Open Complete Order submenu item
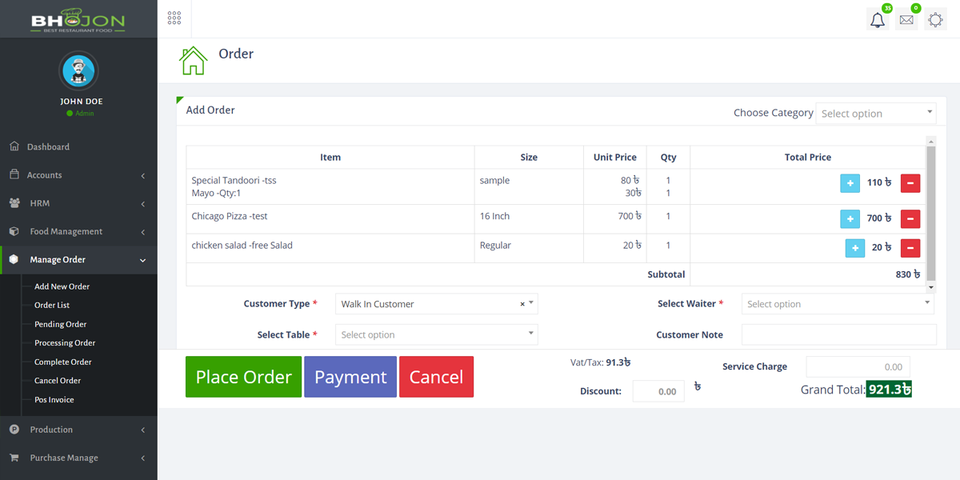The width and height of the screenshot is (960, 480). (x=63, y=362)
